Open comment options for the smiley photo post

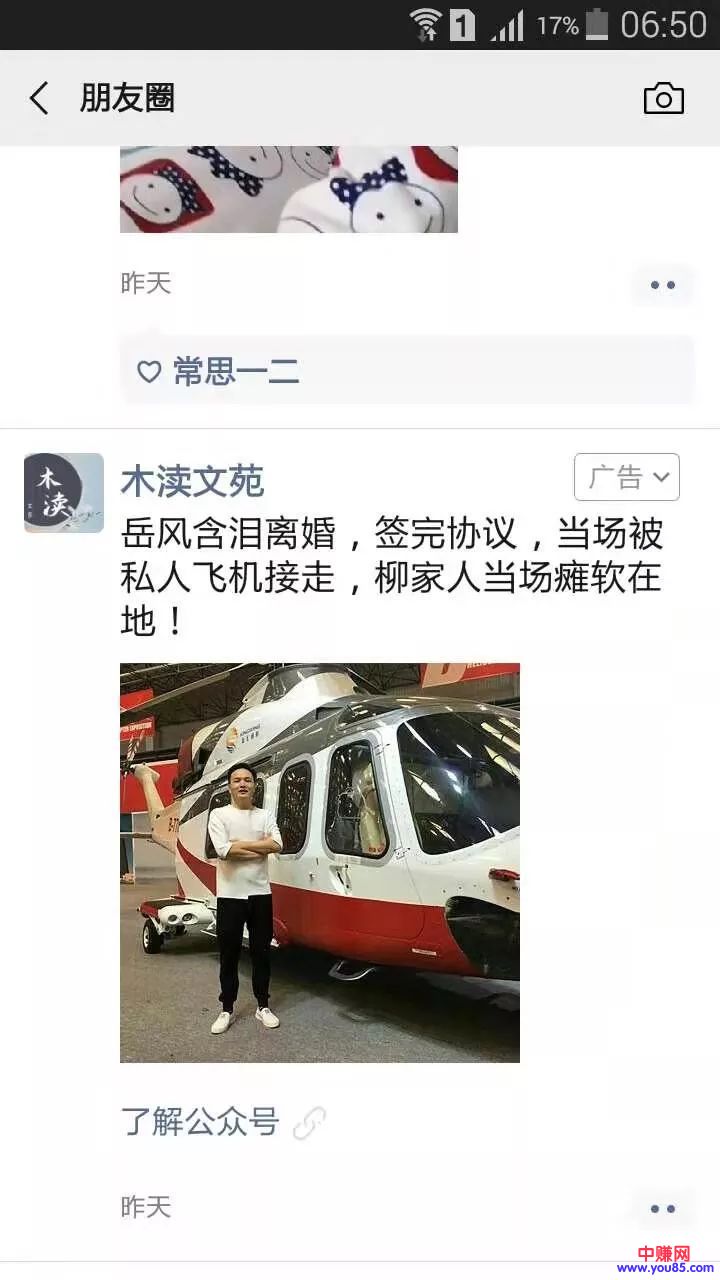point(663,285)
